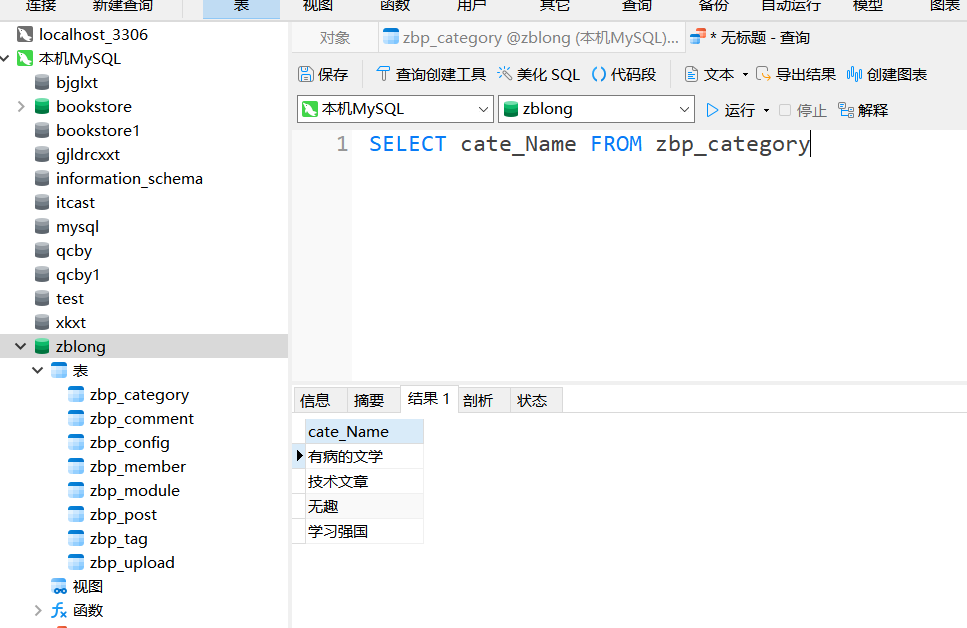
Task: Click the 表 tables folder icon
Action: [x=59, y=370]
